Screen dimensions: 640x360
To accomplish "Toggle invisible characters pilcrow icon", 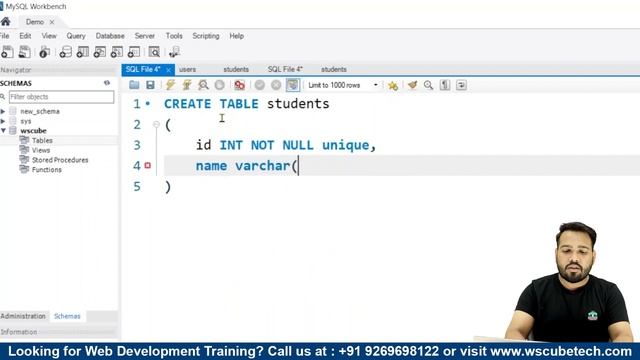I will (445, 85).
